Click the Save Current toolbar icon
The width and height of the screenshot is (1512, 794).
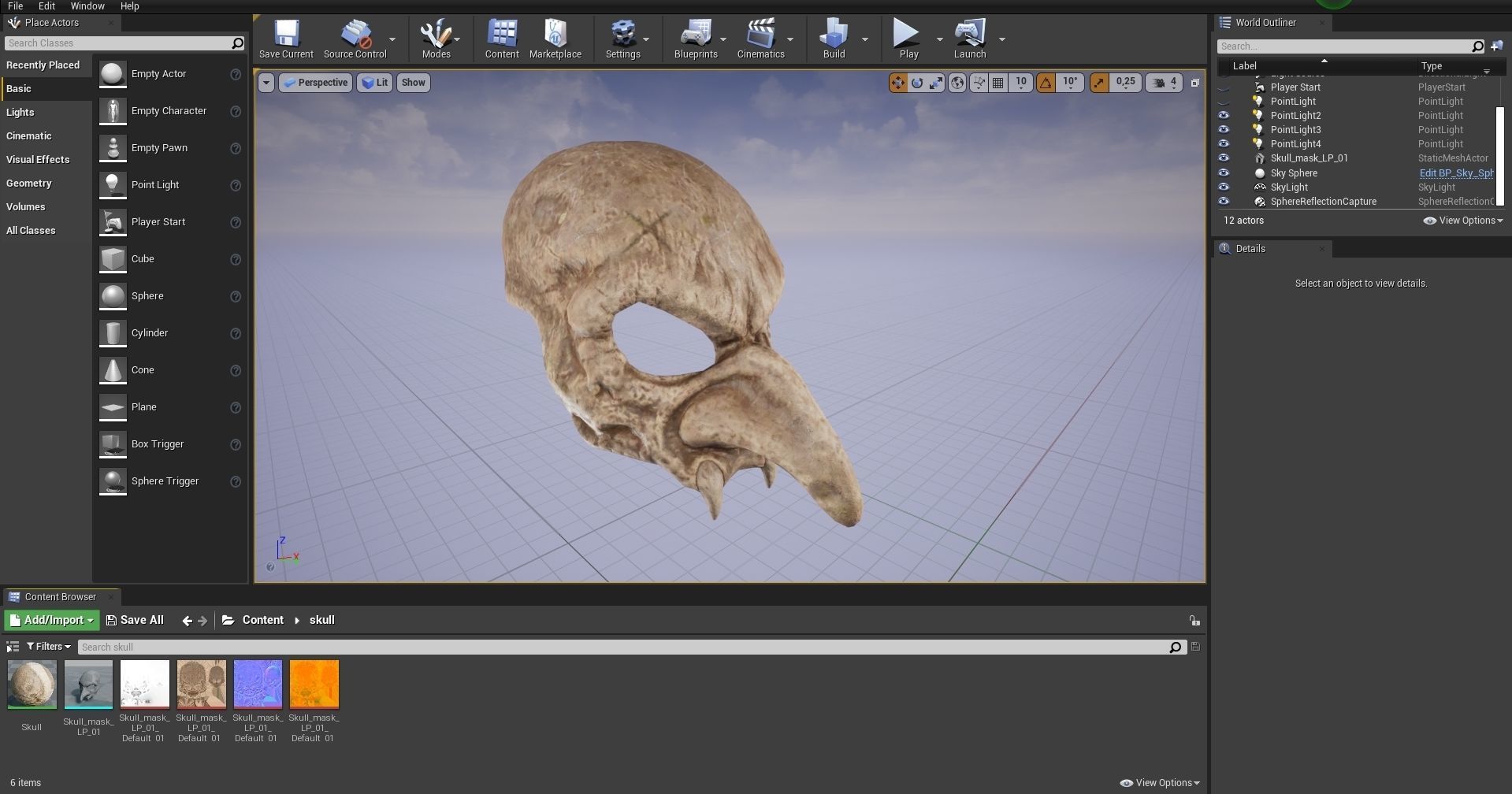click(x=286, y=39)
